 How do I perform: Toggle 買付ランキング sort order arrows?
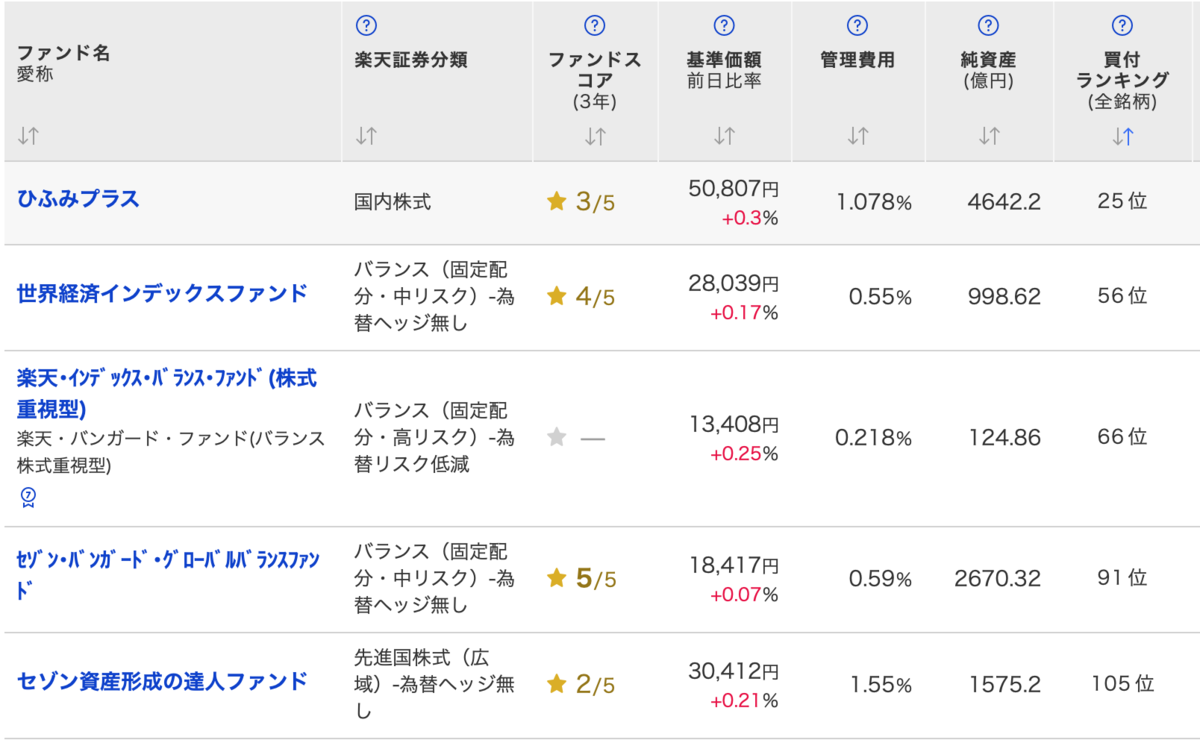pos(1123,137)
